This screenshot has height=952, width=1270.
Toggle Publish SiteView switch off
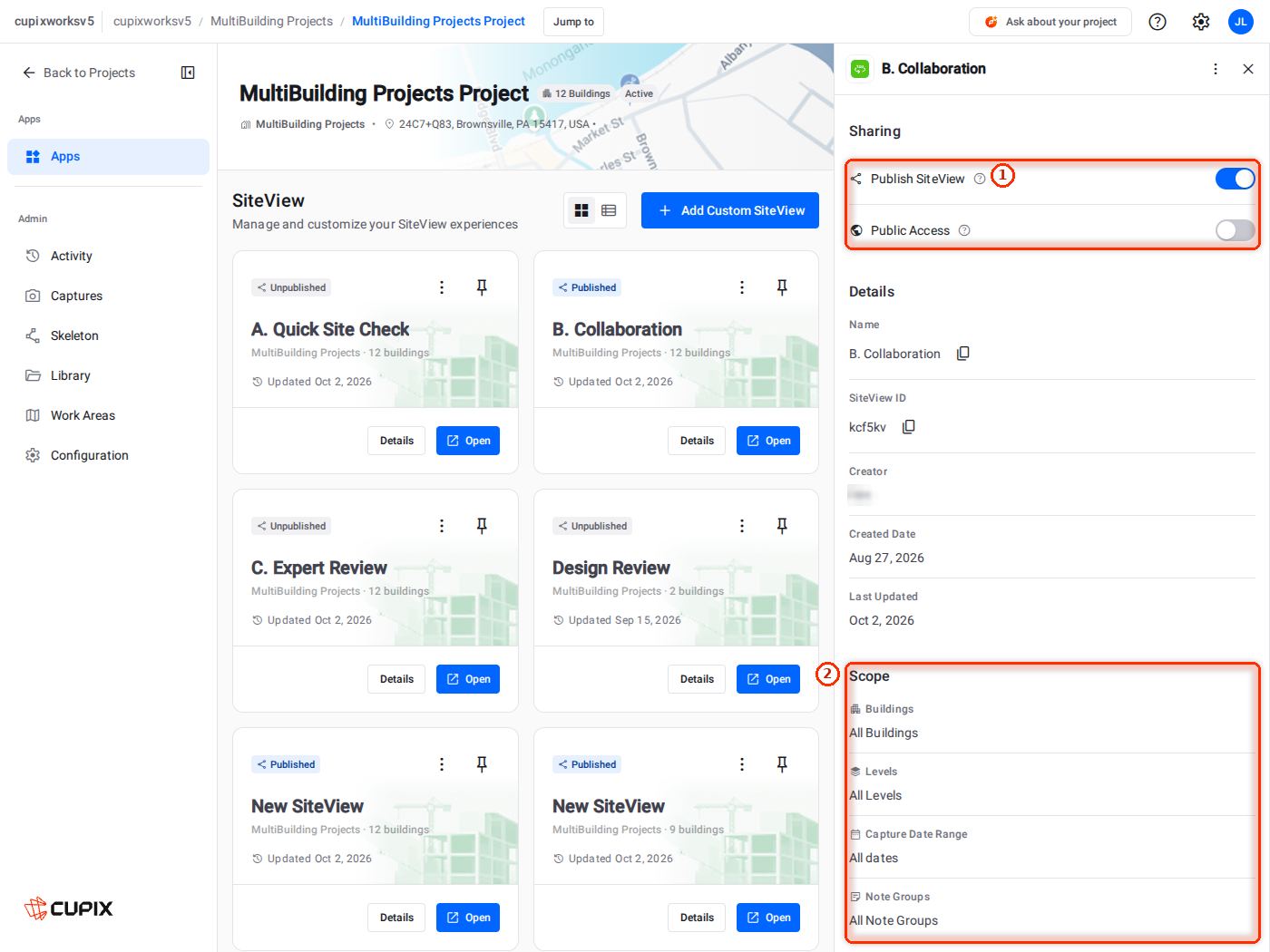pyautogui.click(x=1236, y=179)
